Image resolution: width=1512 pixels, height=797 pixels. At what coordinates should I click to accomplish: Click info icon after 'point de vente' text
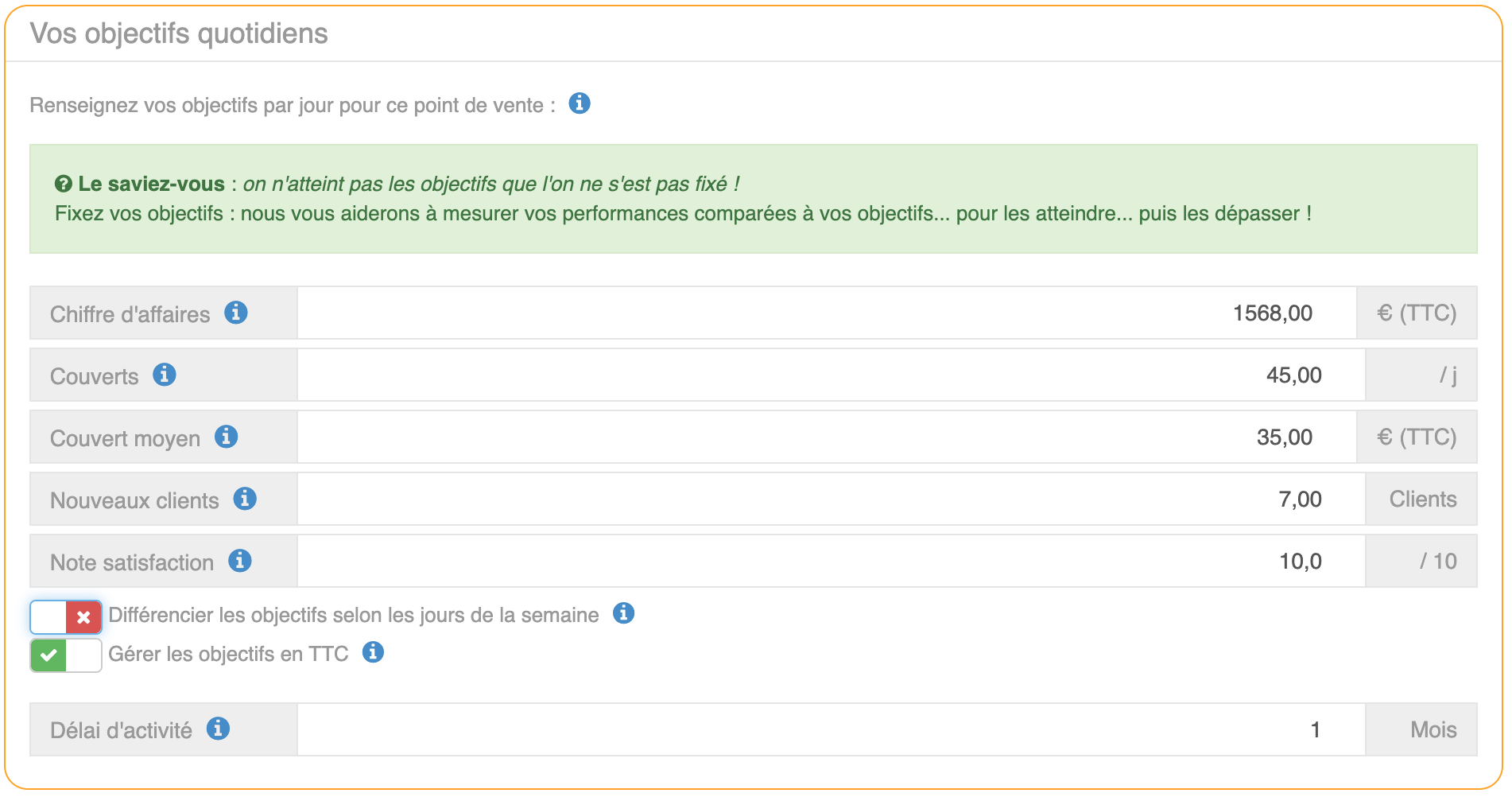[580, 103]
